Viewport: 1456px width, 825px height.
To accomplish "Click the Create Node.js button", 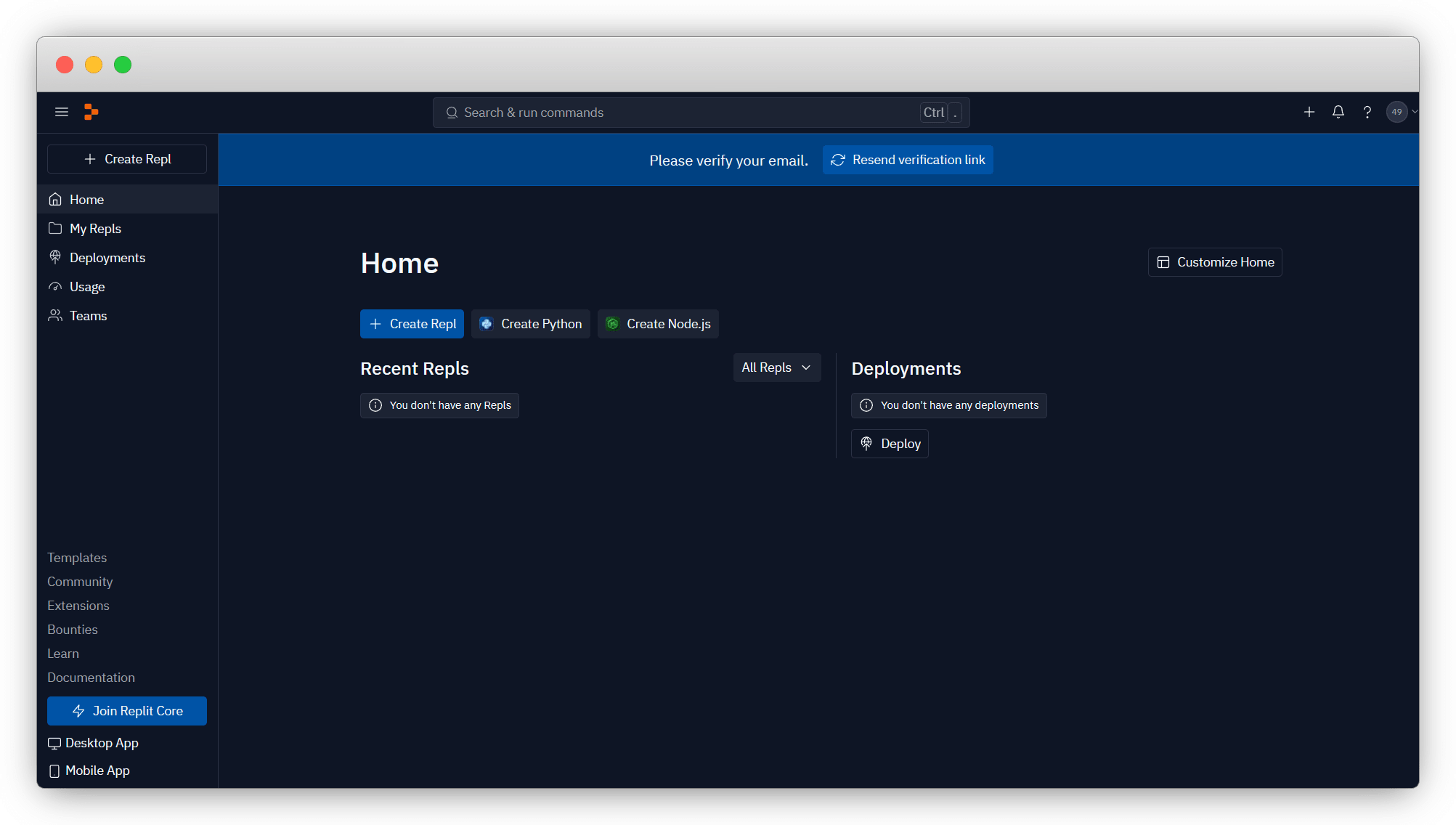I will coord(658,324).
